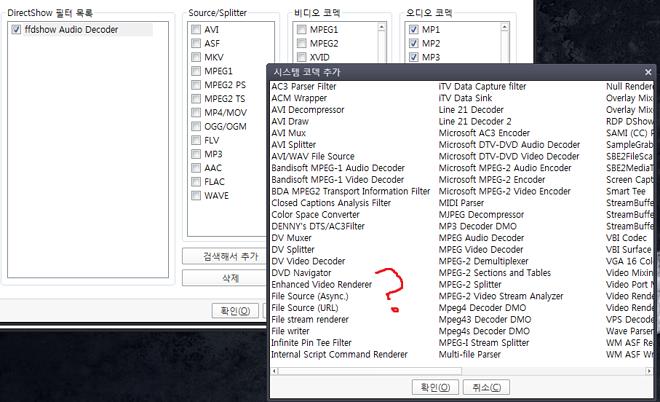Select MJPEG Decompressor
This screenshot has height=402, width=660.
click(482, 215)
